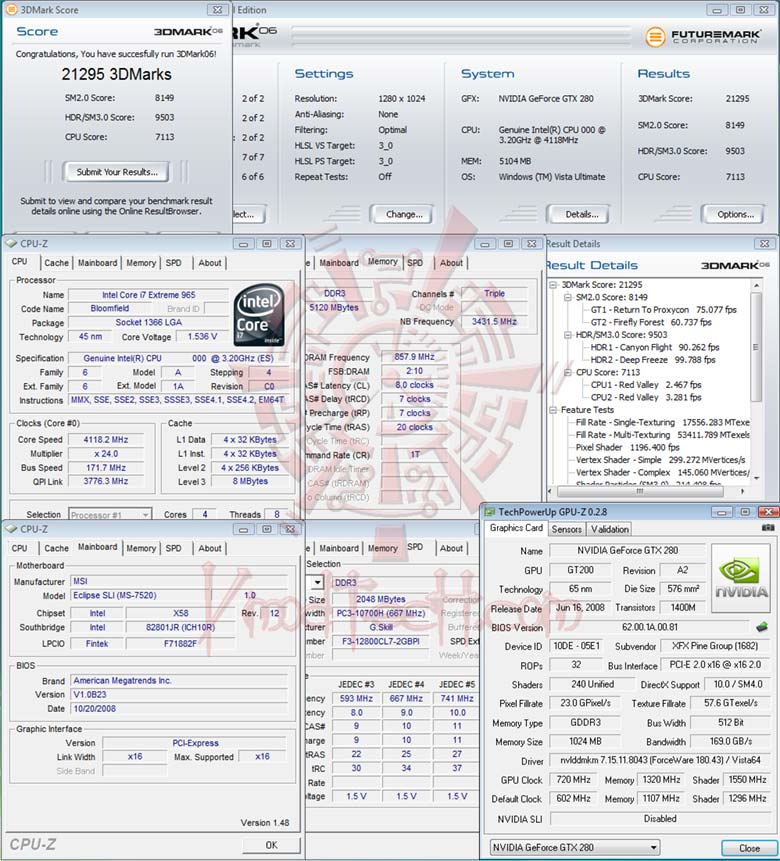Click the Close button in GPU-Z
This screenshot has height=861, width=780.
pos(749,848)
